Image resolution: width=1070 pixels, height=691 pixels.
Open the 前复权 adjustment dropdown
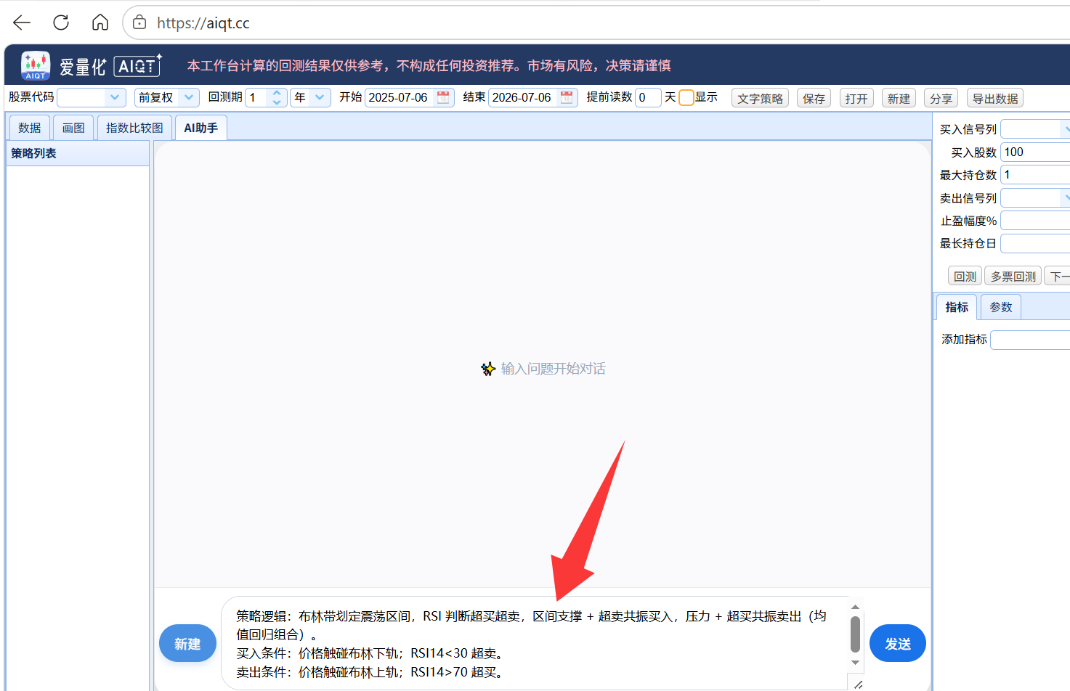tap(189, 98)
